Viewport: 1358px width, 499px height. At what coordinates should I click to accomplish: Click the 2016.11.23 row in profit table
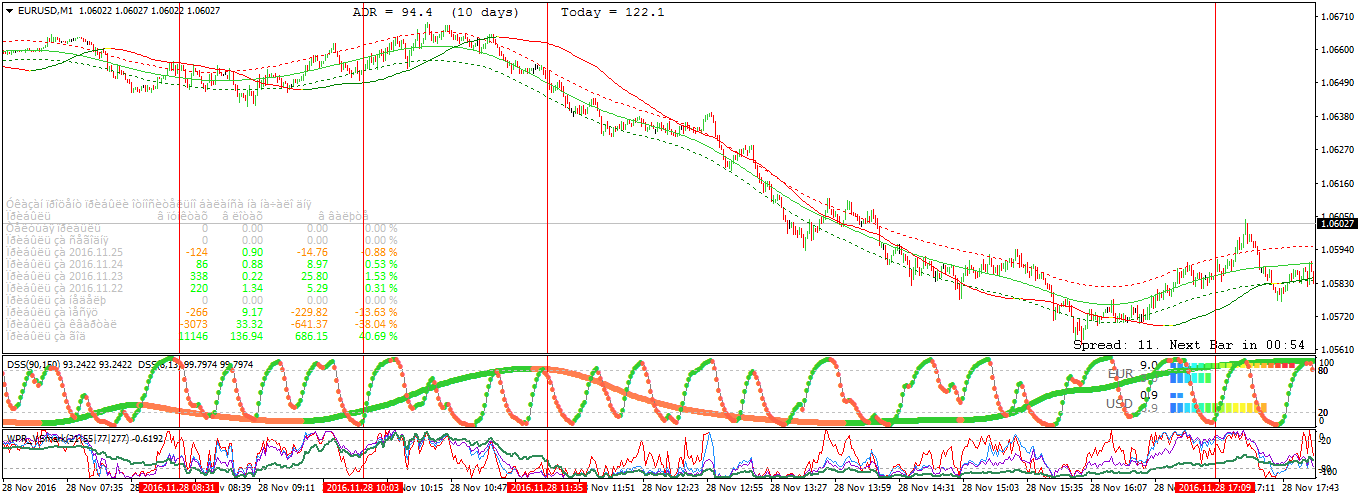(x=201, y=276)
